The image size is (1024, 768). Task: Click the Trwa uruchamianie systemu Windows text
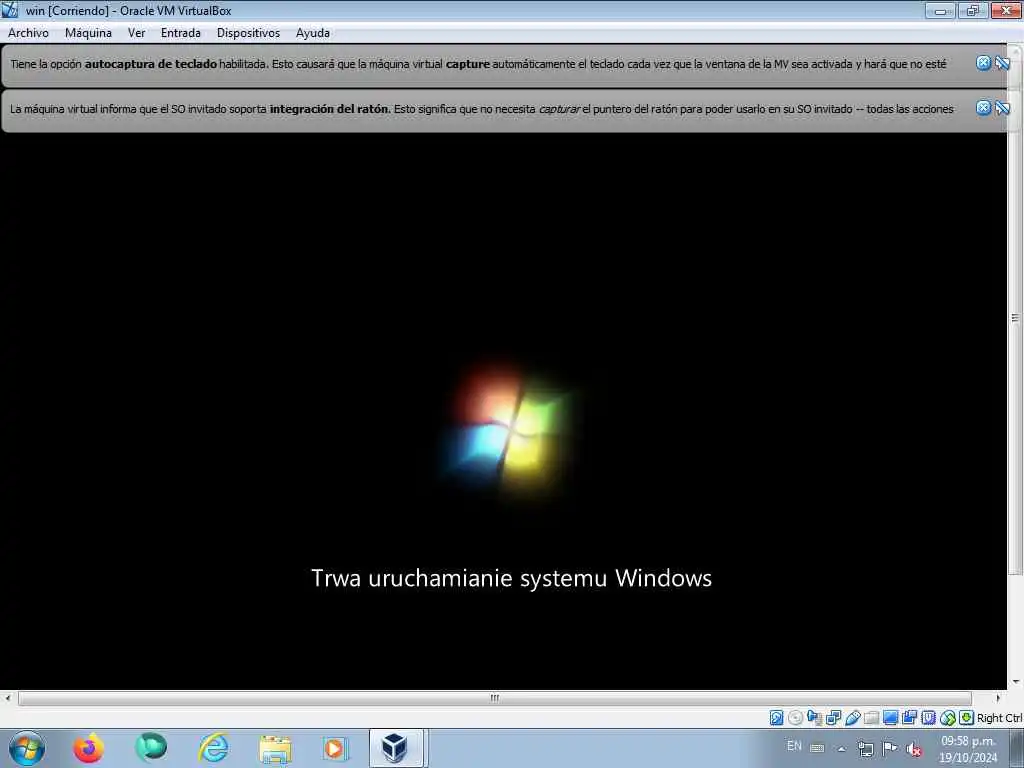511,578
